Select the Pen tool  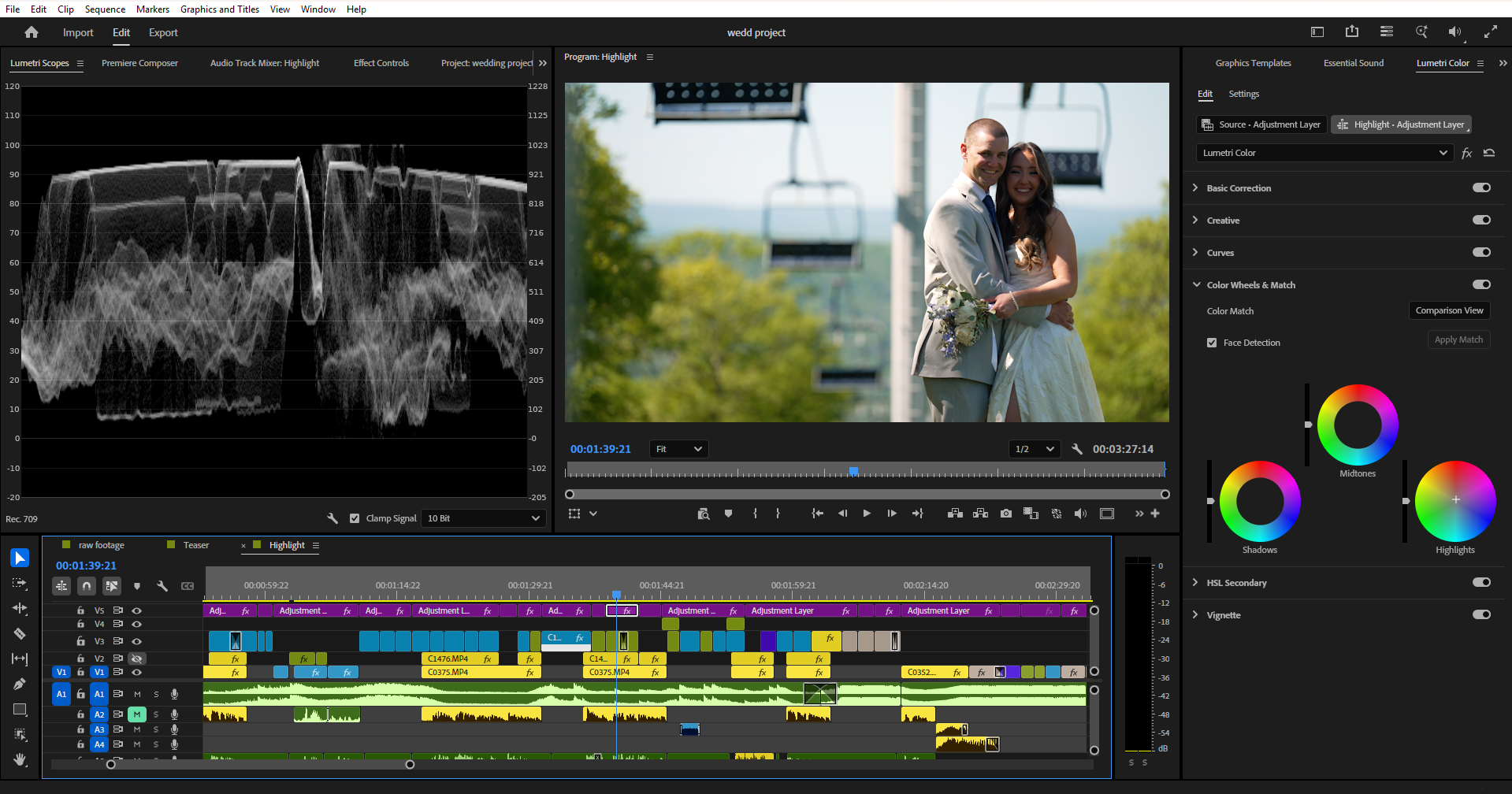click(x=20, y=684)
